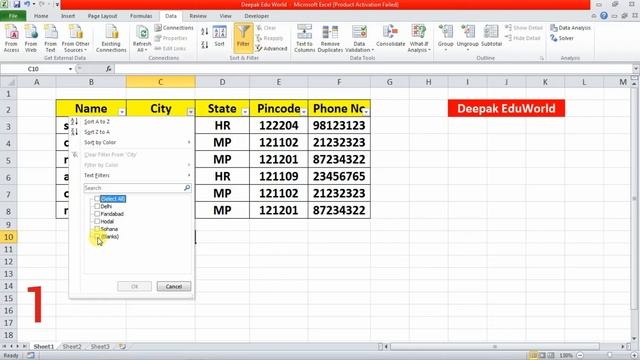Select column G header
Viewport: 640px width, 360px height.
tap(389, 82)
